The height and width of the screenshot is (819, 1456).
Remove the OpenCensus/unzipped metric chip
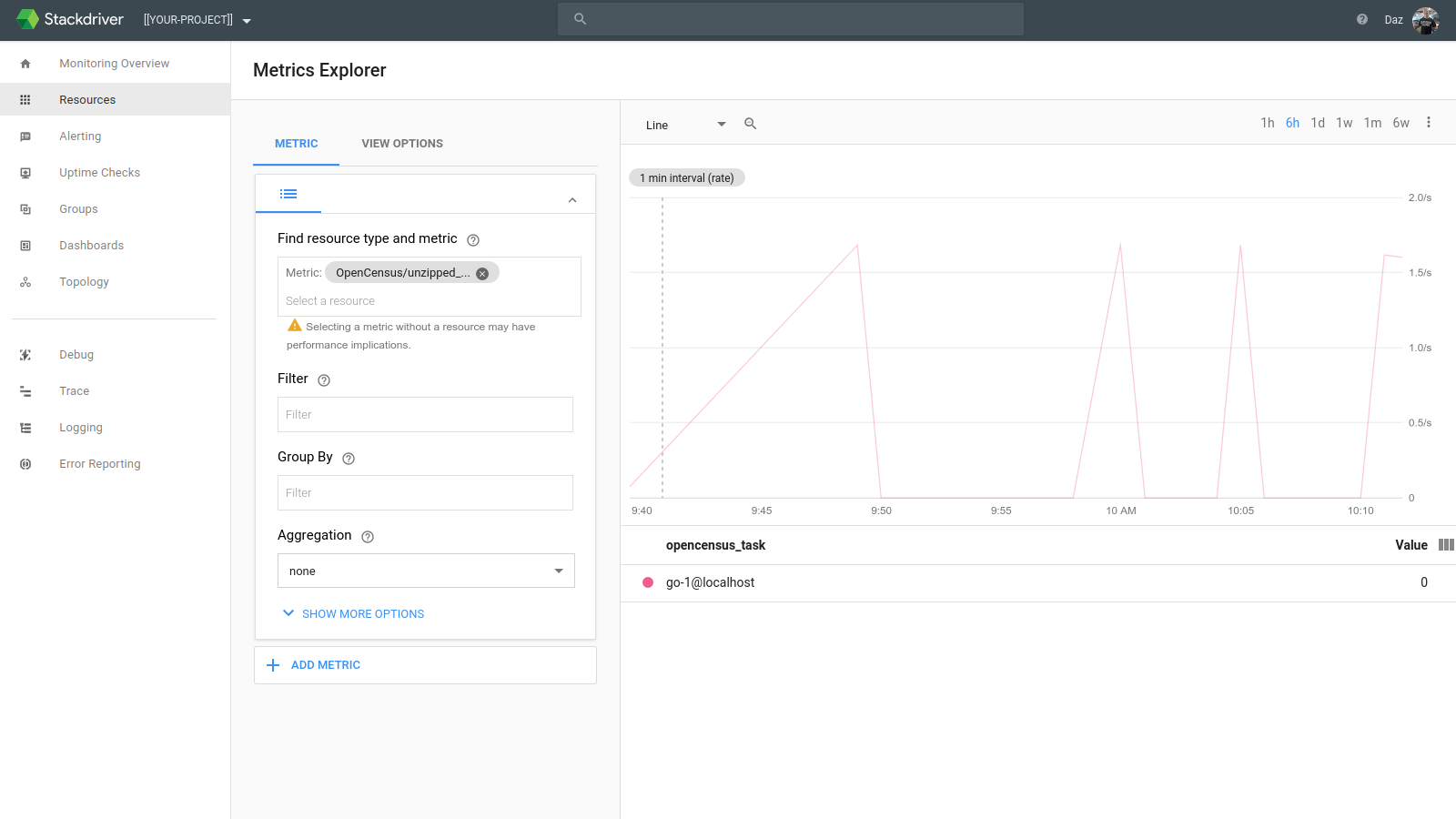(x=482, y=274)
